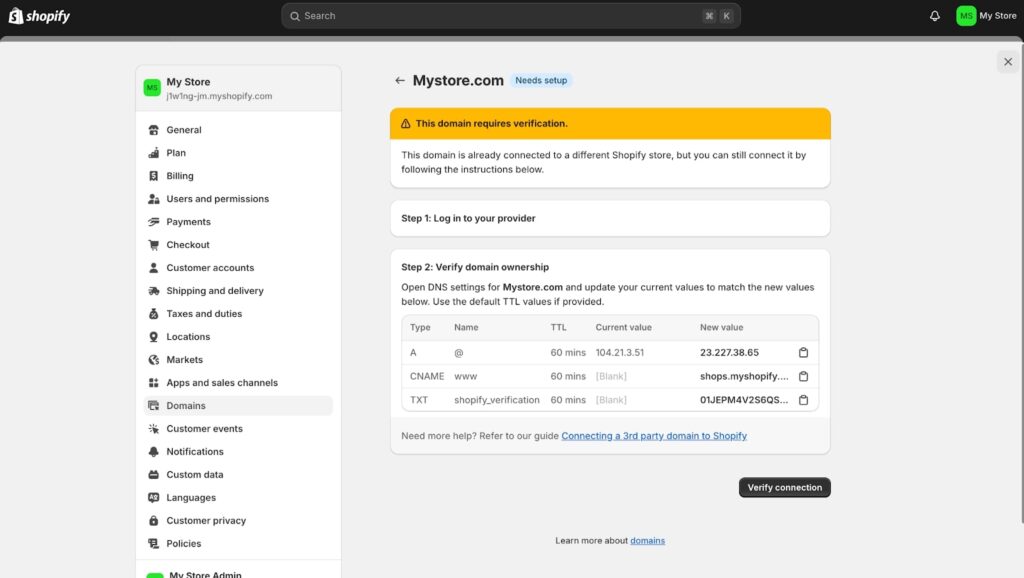Click the Shopify logo in top bar
The height and width of the screenshot is (578, 1024).
(40, 16)
